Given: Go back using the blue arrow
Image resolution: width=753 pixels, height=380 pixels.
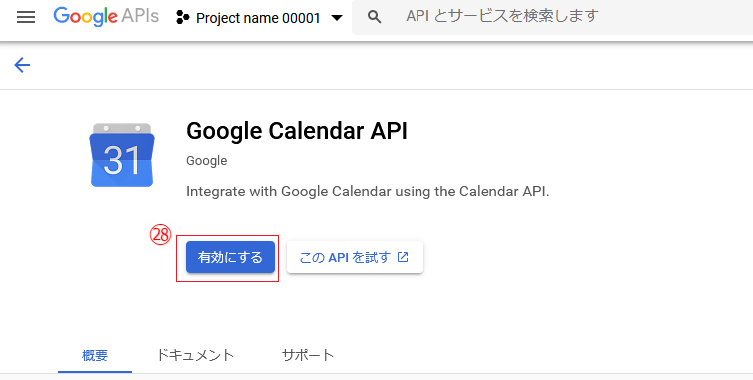Looking at the screenshot, I should pos(22,65).
